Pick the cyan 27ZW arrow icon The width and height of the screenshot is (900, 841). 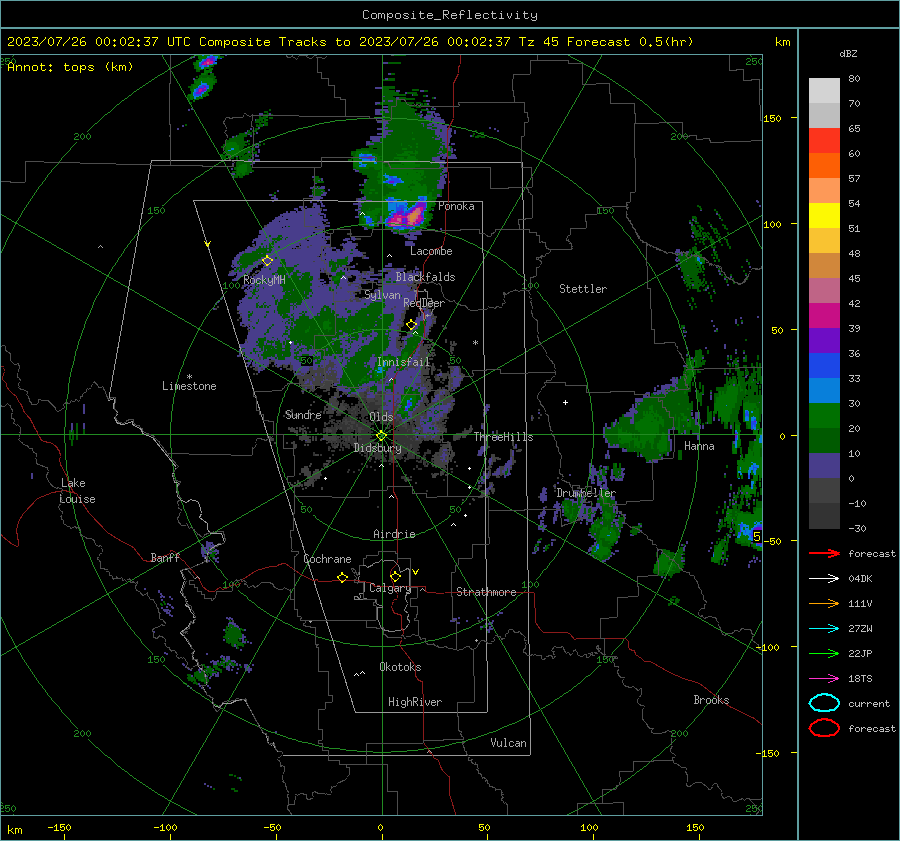click(x=824, y=629)
